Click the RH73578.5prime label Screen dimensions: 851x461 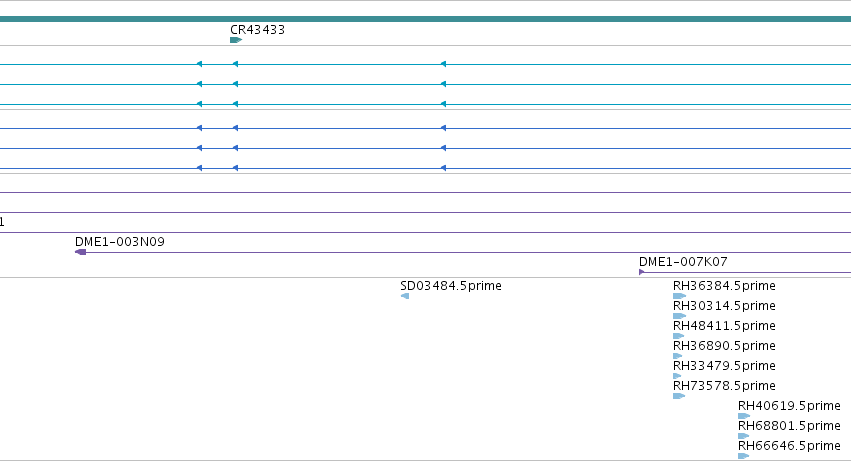(724, 386)
